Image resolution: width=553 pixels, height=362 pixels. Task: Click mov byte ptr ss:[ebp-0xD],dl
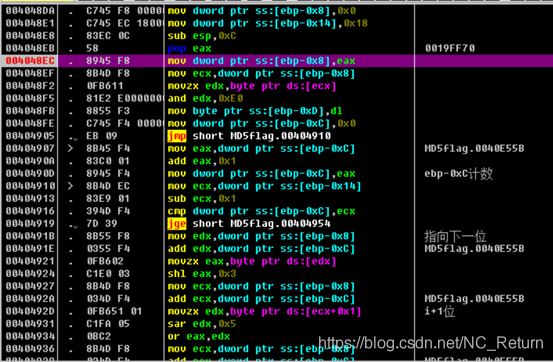[x=255, y=111]
